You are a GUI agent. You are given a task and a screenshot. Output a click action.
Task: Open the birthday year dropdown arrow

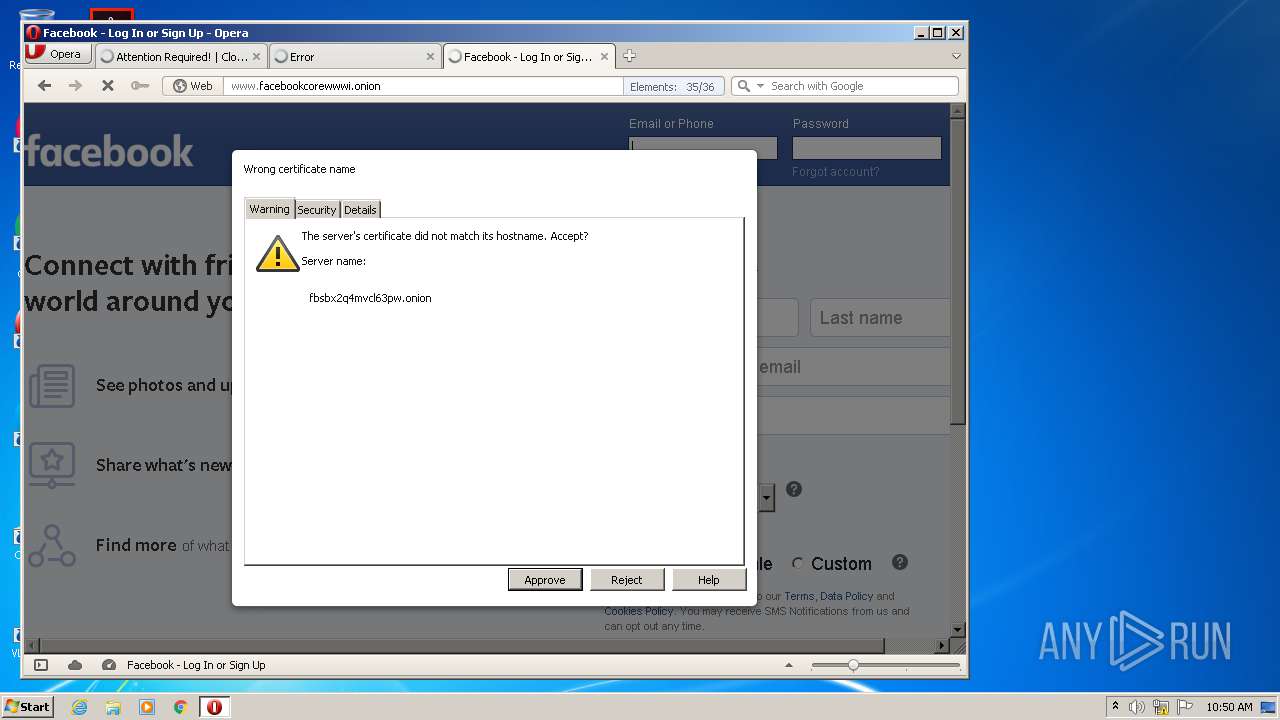(767, 497)
